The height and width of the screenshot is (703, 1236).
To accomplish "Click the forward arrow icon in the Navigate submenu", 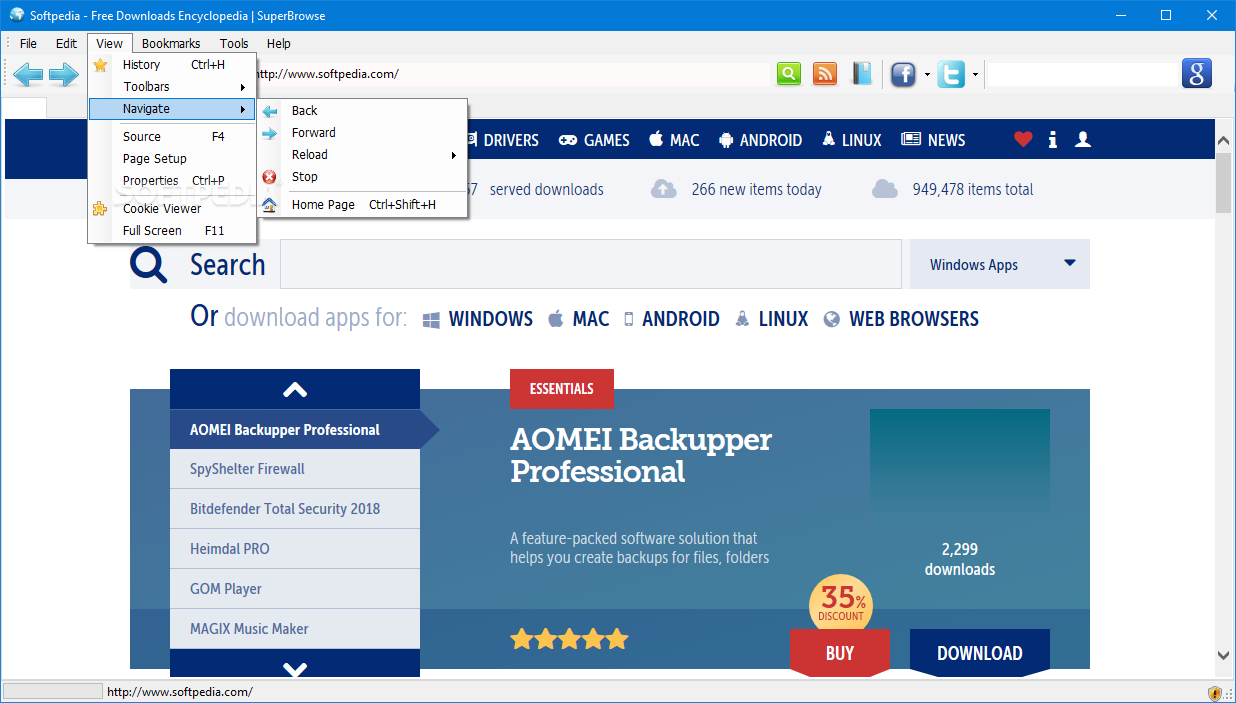I will (x=270, y=133).
